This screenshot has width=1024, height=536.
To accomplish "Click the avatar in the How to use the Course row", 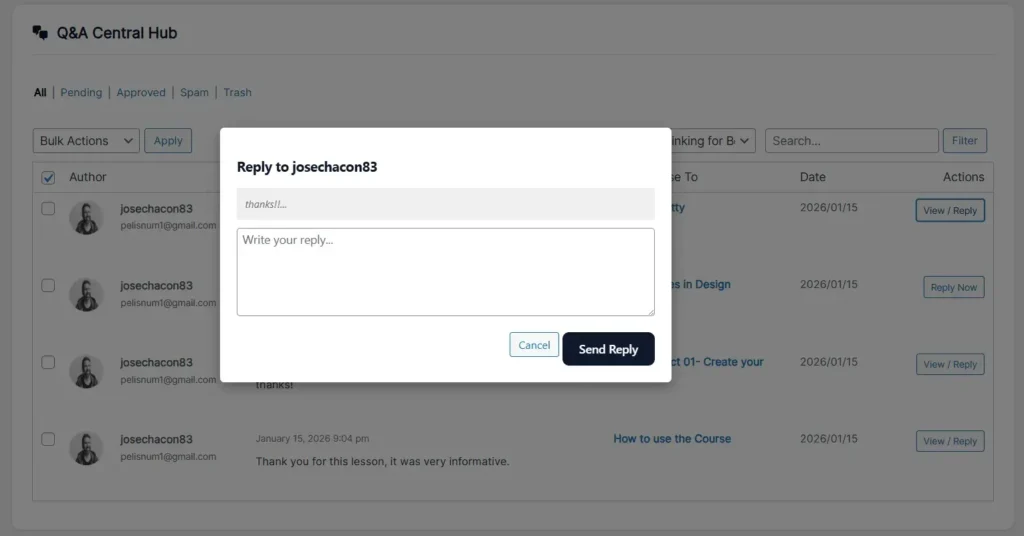I will 86,449.
